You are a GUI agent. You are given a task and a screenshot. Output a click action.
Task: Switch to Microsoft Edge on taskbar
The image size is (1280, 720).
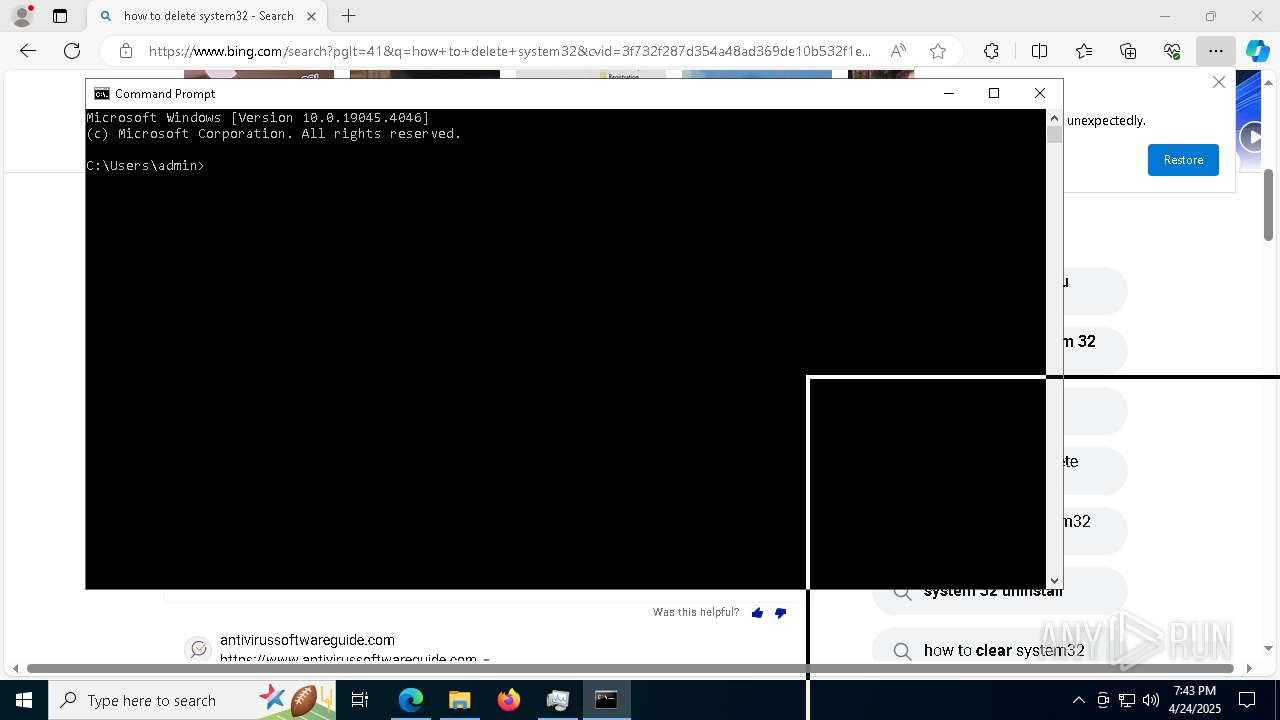tap(411, 700)
